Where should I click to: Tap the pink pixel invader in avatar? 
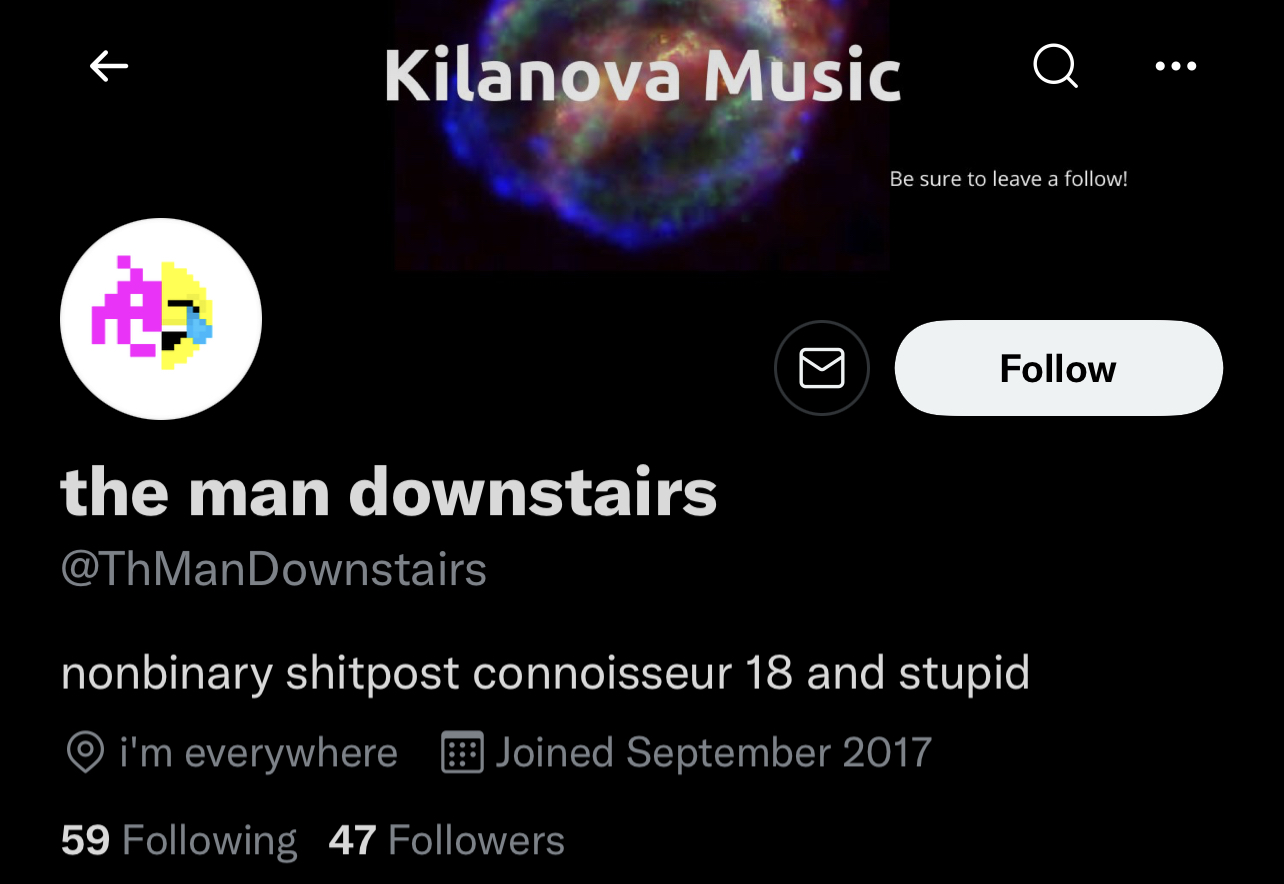point(125,306)
